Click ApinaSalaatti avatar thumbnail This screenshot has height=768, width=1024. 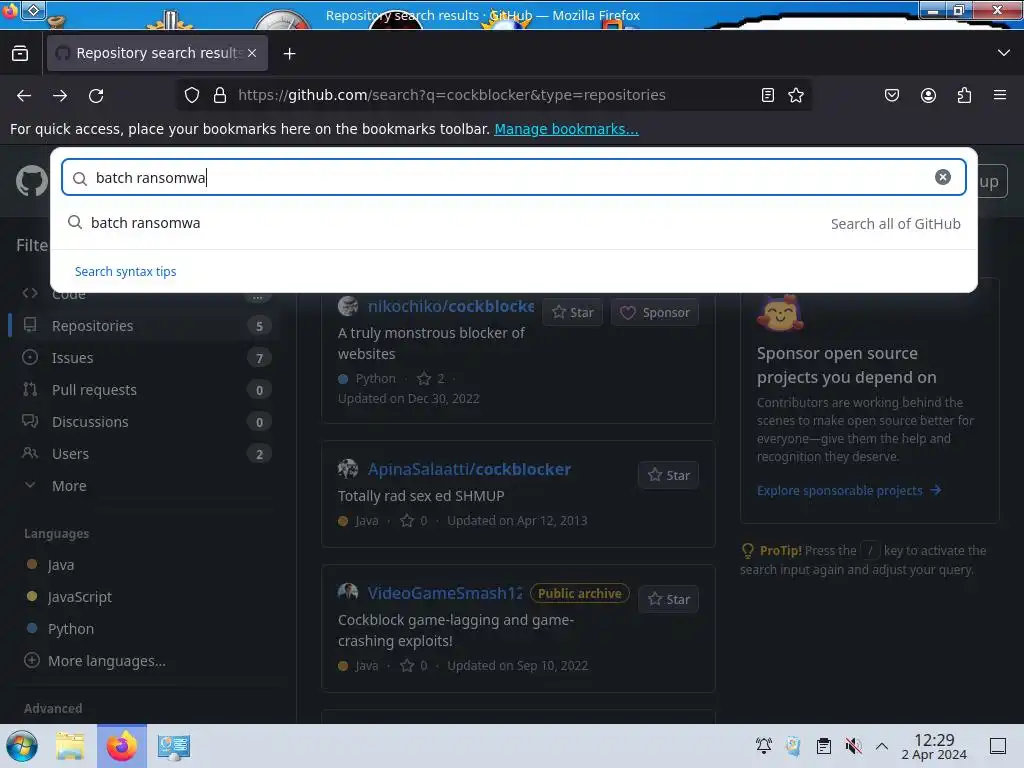(348, 468)
